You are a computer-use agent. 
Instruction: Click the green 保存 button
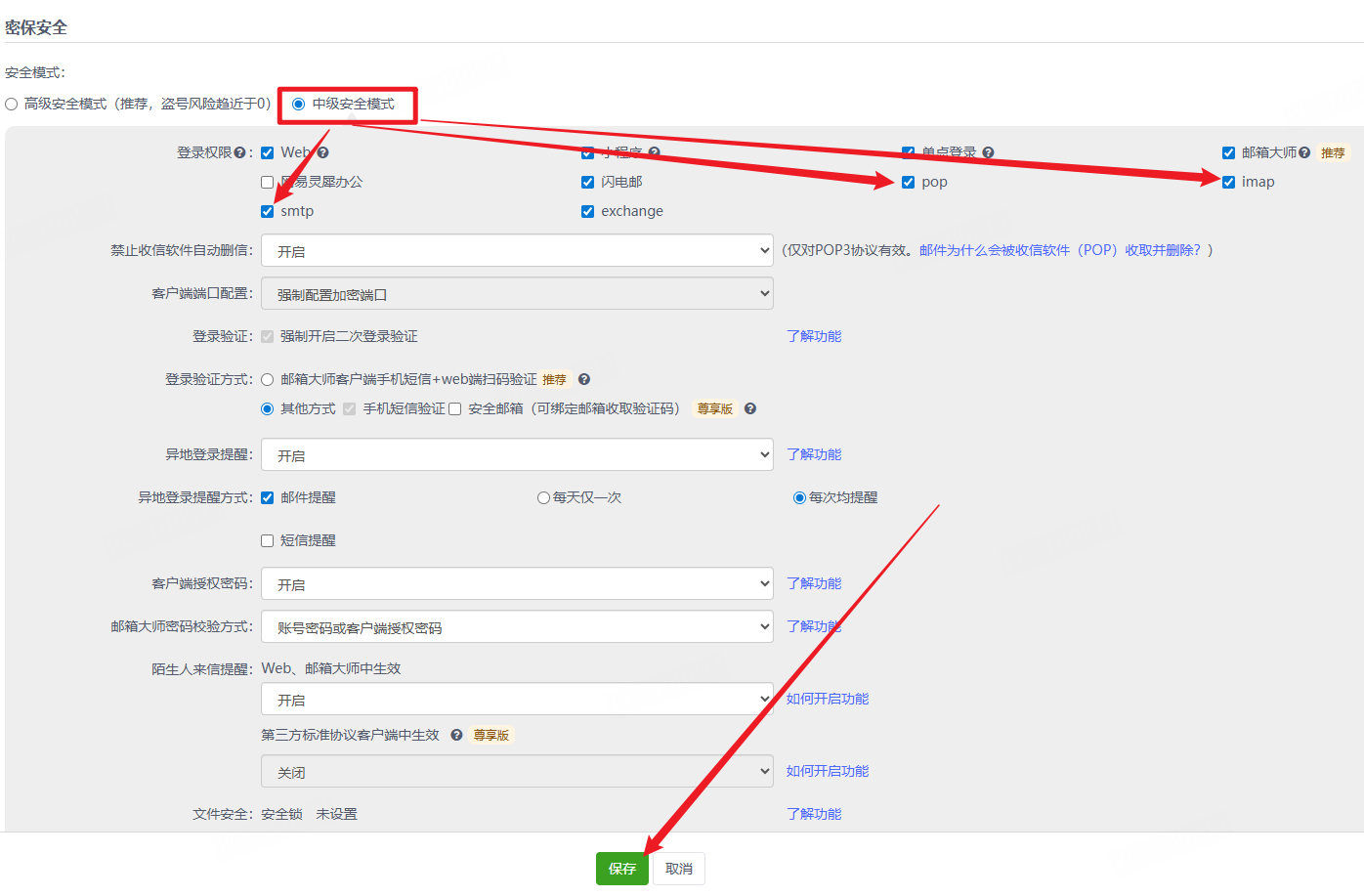[621, 869]
